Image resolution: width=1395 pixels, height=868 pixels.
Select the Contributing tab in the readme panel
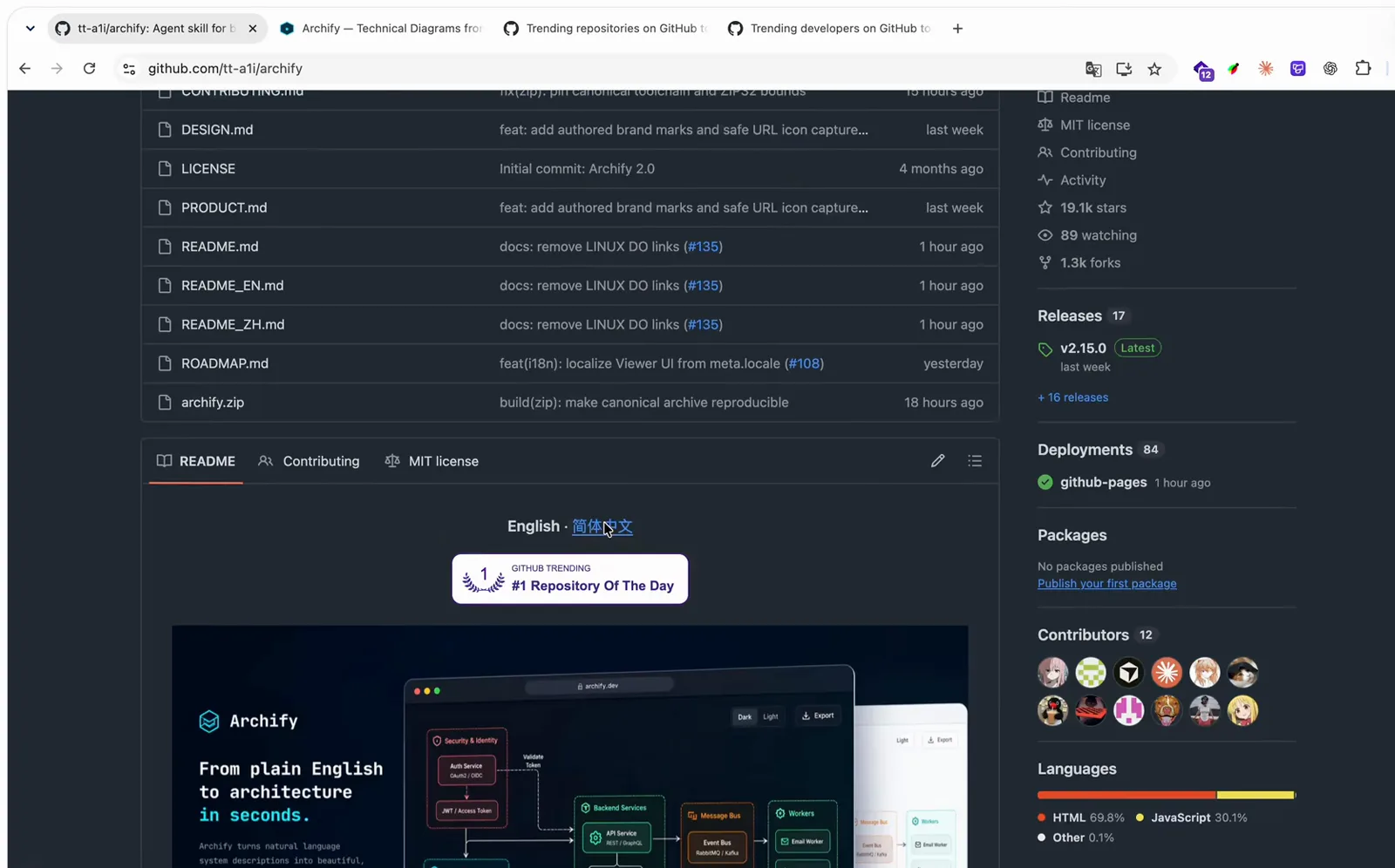309,461
